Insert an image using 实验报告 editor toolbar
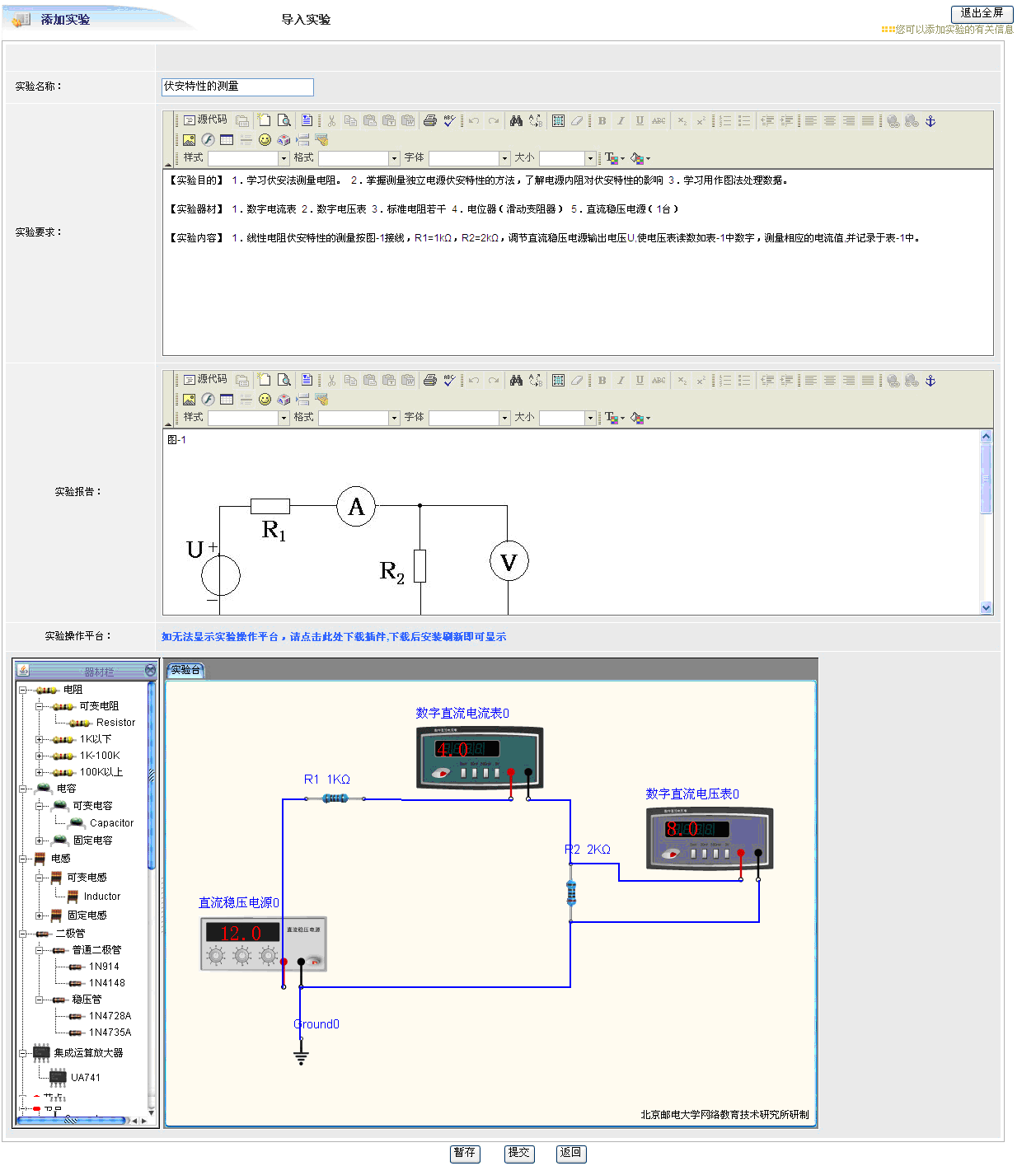1036x1166 pixels. click(189, 400)
